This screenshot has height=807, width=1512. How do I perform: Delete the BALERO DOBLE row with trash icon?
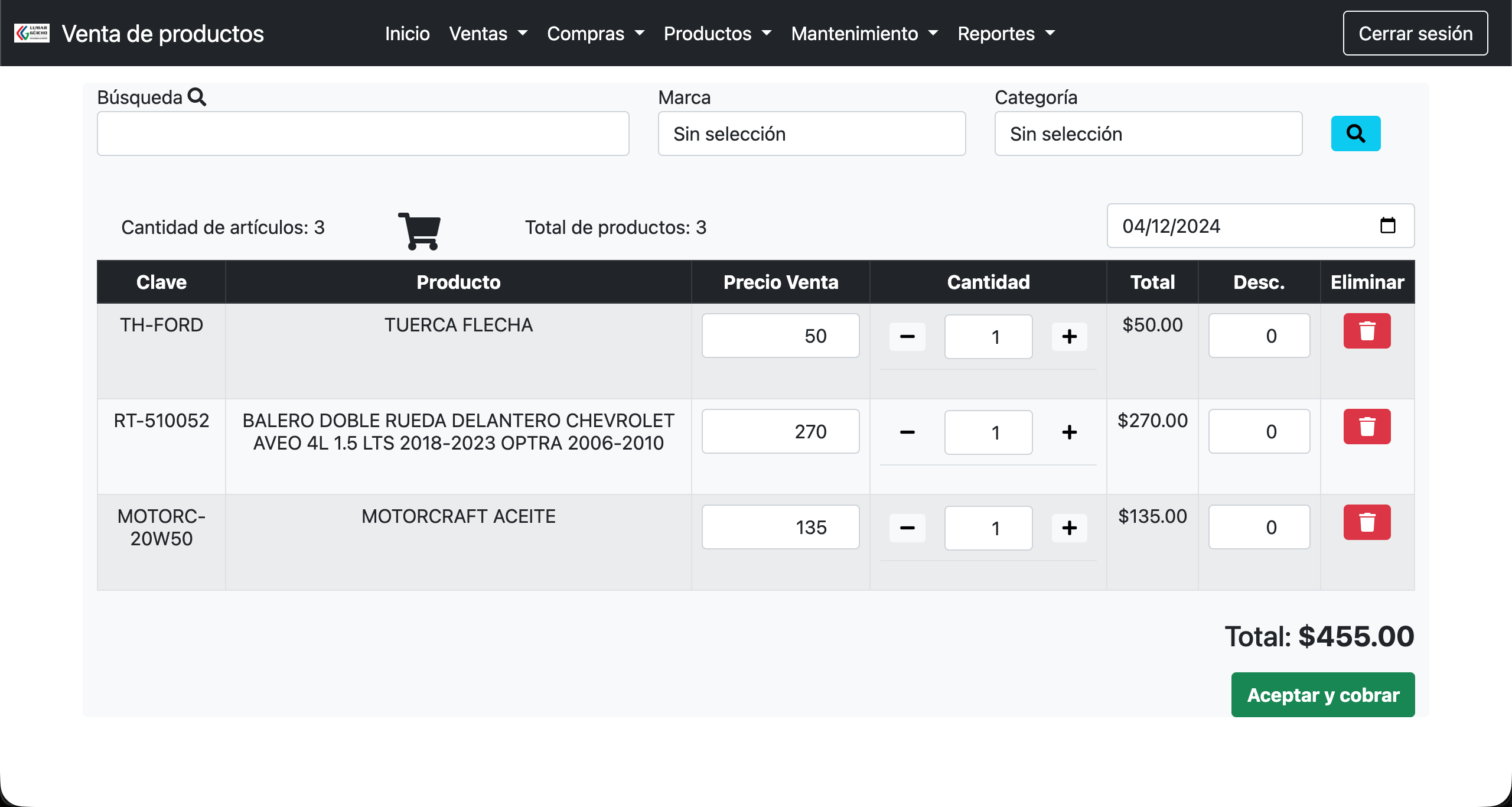pos(1368,427)
